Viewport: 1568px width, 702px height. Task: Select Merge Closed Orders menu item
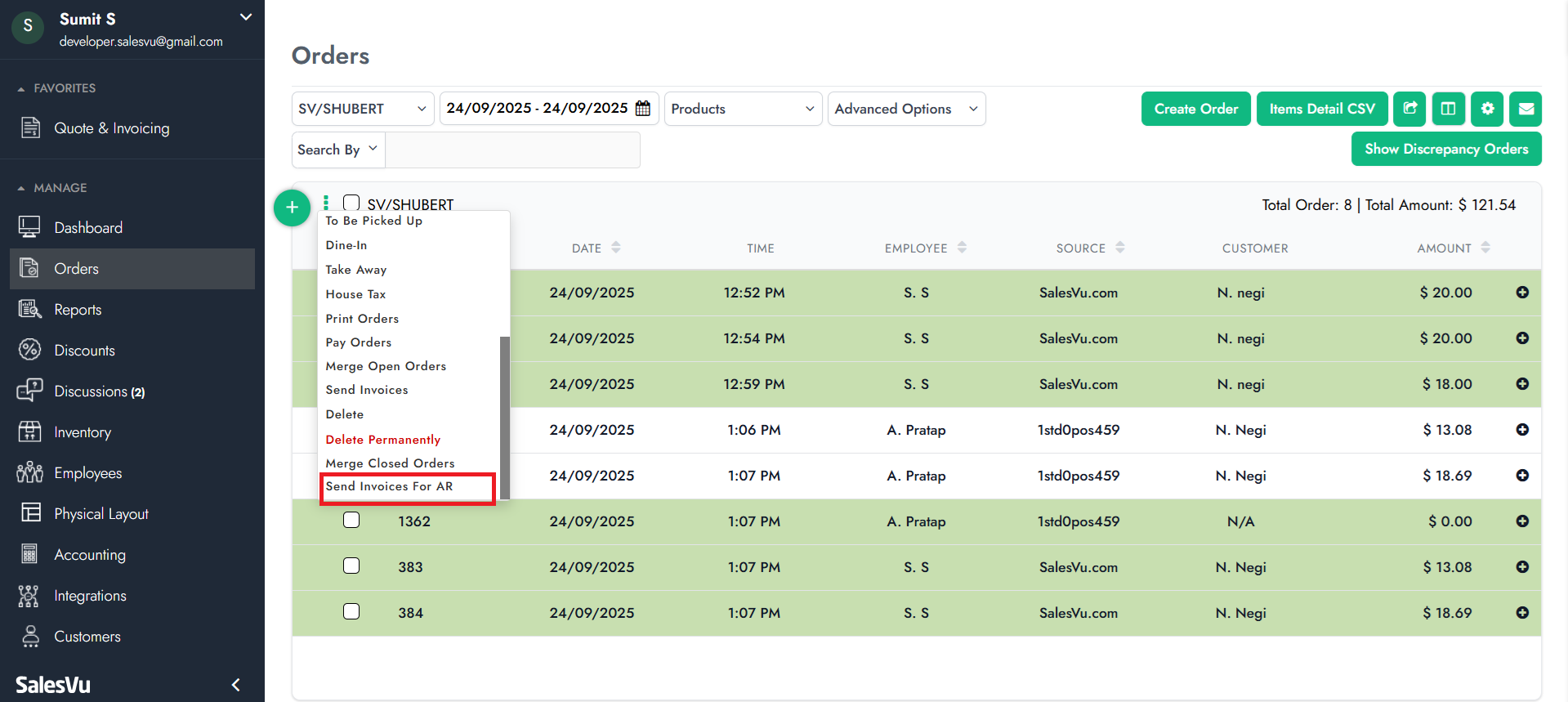pyautogui.click(x=390, y=463)
